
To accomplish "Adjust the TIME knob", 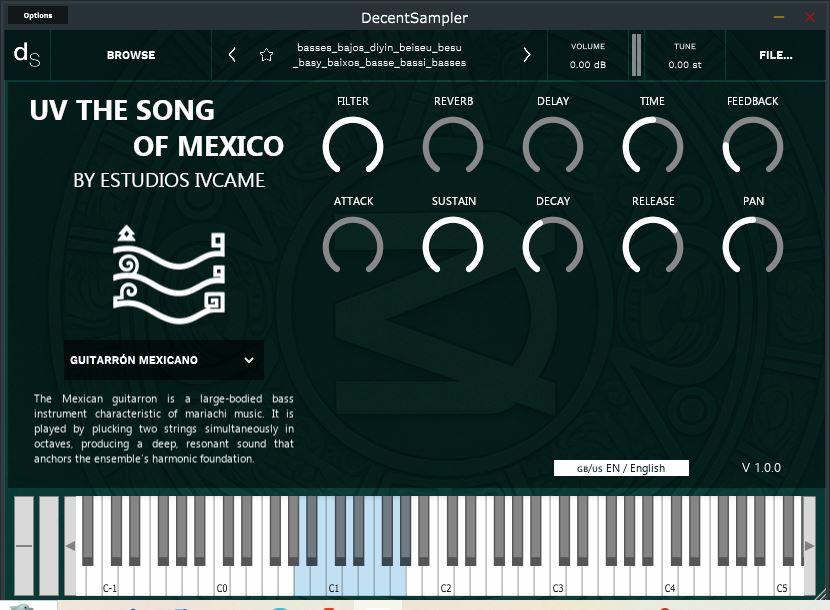I will pos(653,147).
